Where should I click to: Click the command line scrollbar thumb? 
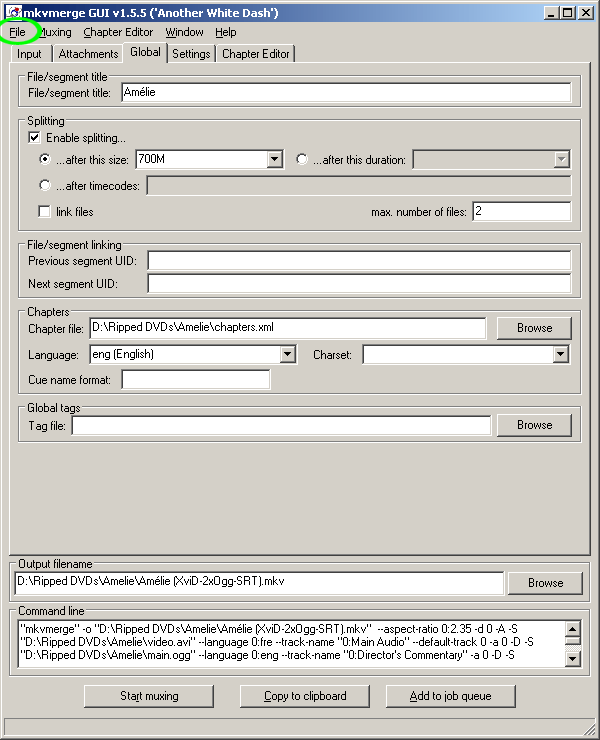572,640
